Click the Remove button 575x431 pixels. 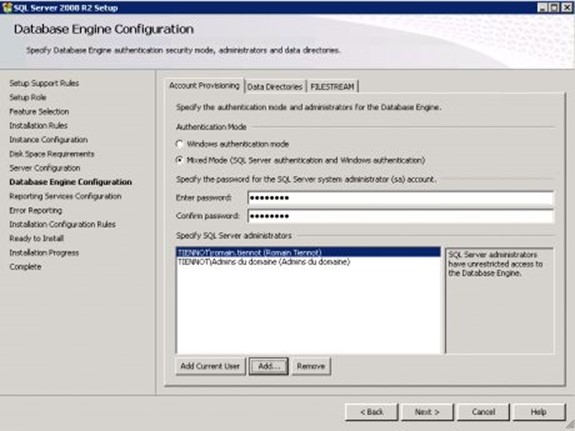[311, 366]
